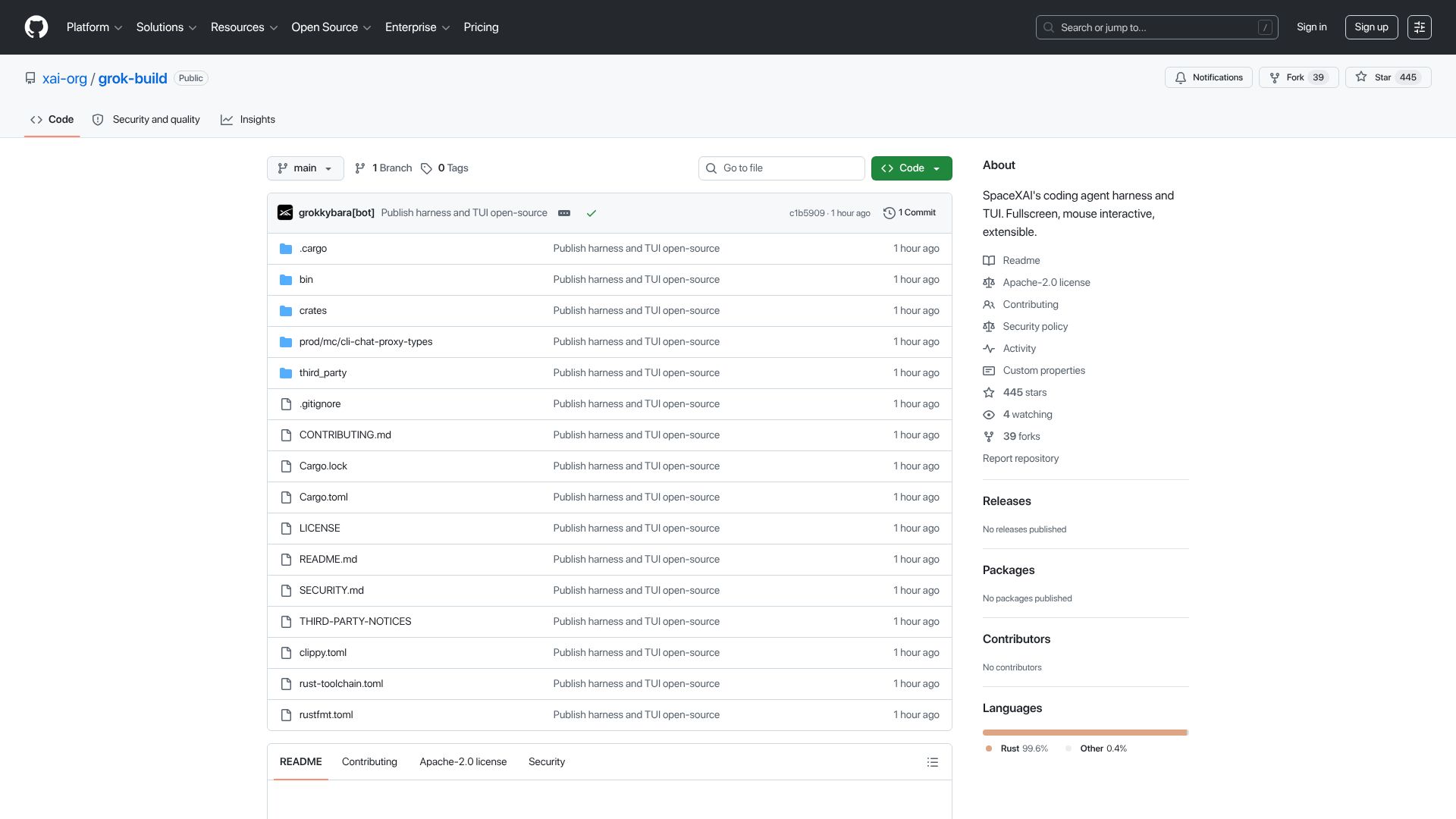Screen dimensions: 1456x819
Task: Expand the Enterprise menu
Action: pos(418,27)
